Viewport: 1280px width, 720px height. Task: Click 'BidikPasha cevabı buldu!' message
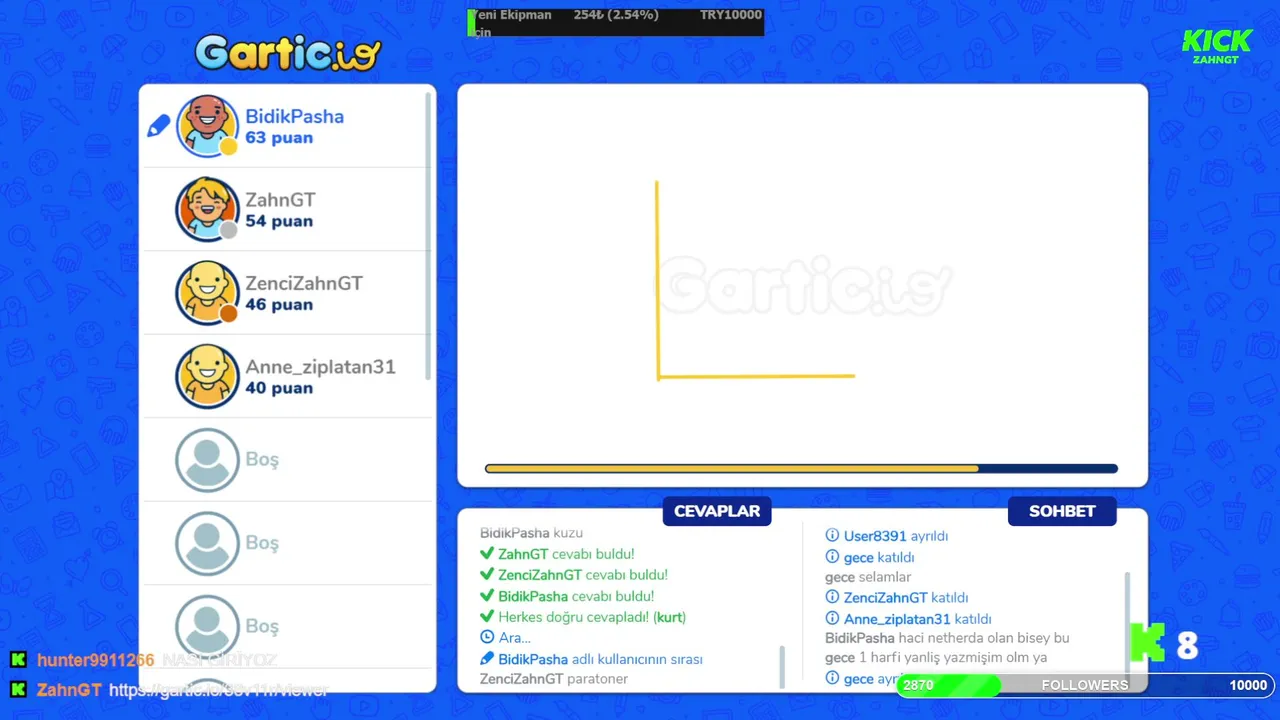(x=576, y=596)
